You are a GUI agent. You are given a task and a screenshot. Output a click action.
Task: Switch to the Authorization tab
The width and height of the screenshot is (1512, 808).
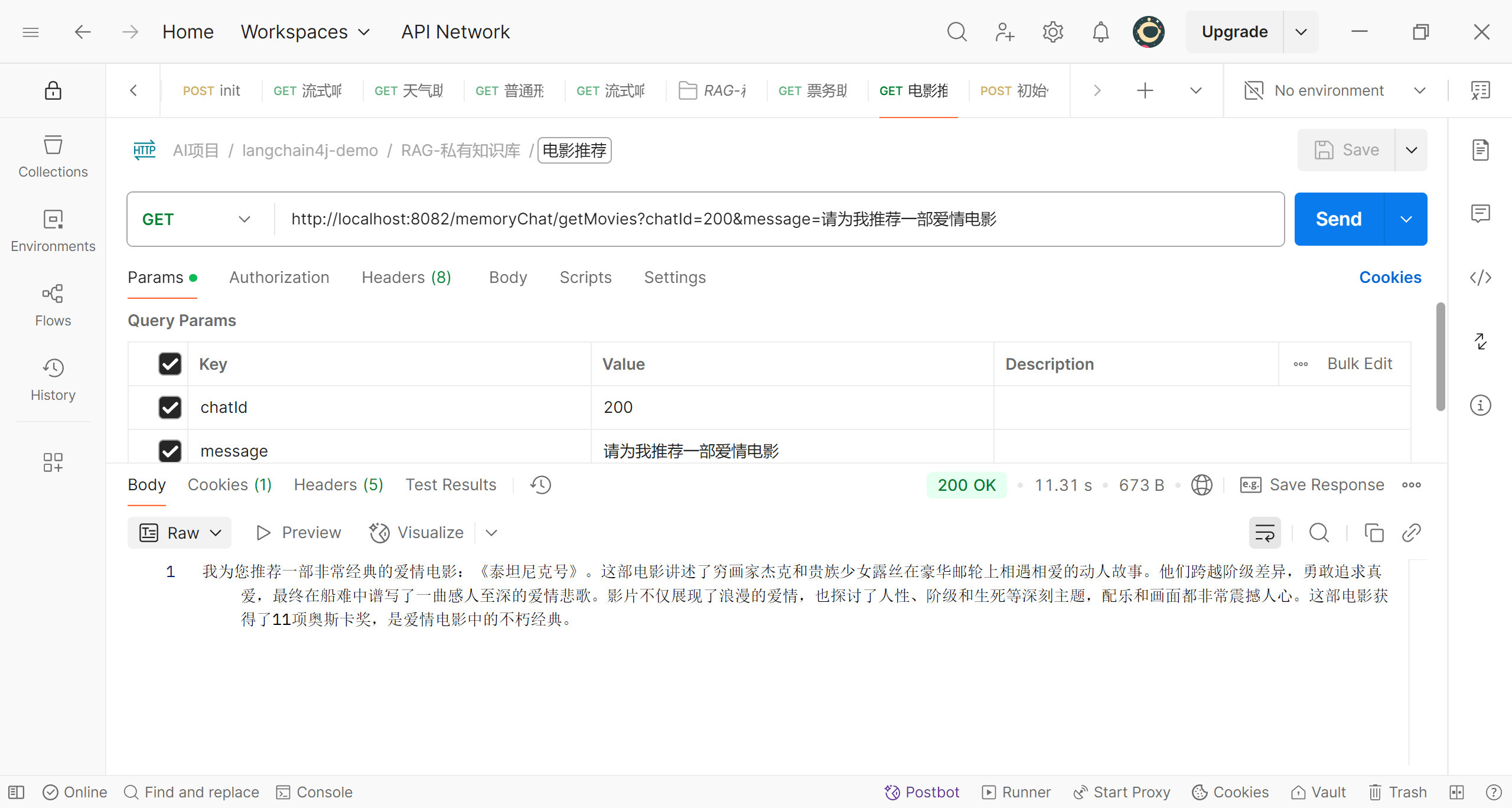279,278
